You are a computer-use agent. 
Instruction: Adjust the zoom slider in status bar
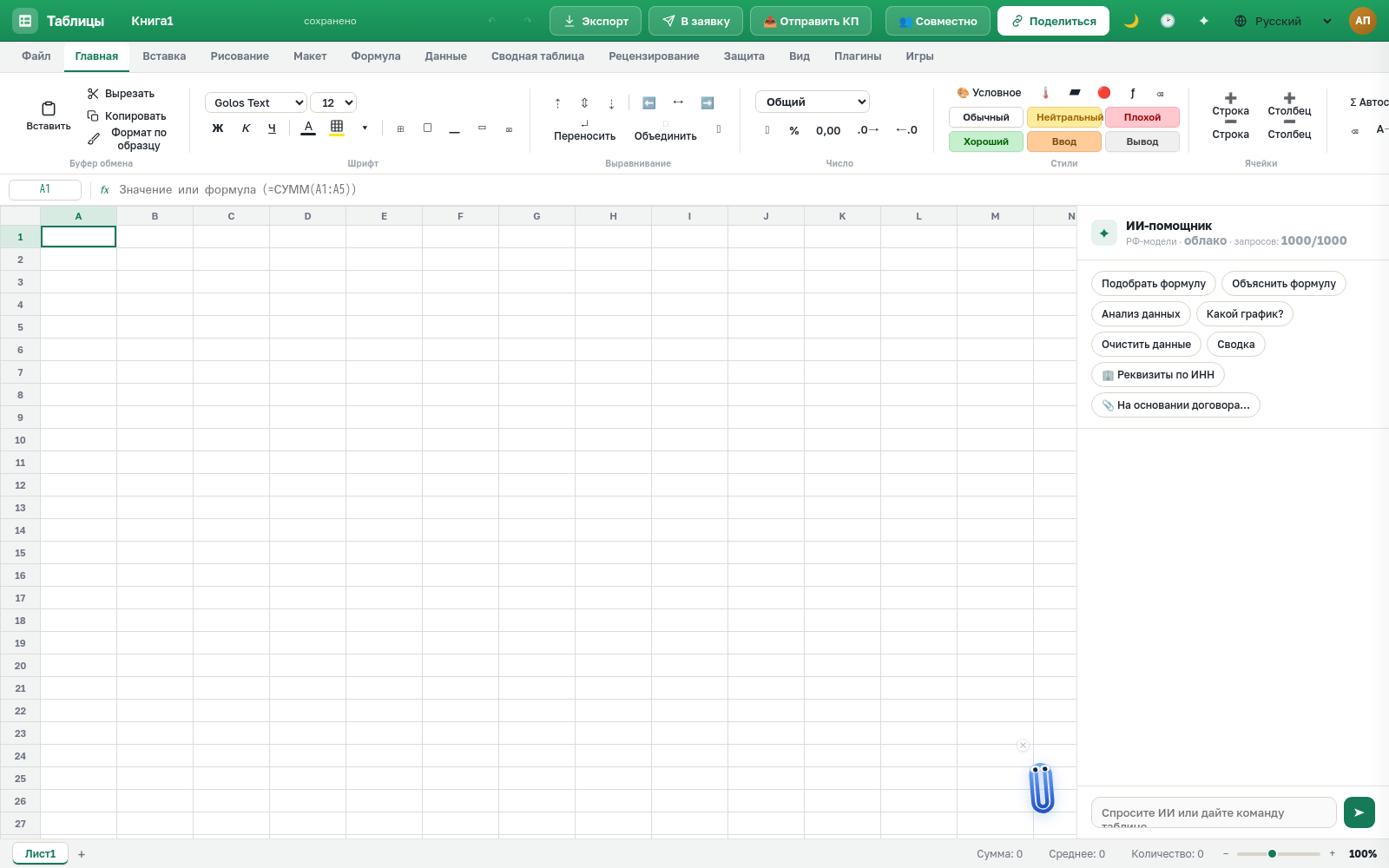[1279, 854]
